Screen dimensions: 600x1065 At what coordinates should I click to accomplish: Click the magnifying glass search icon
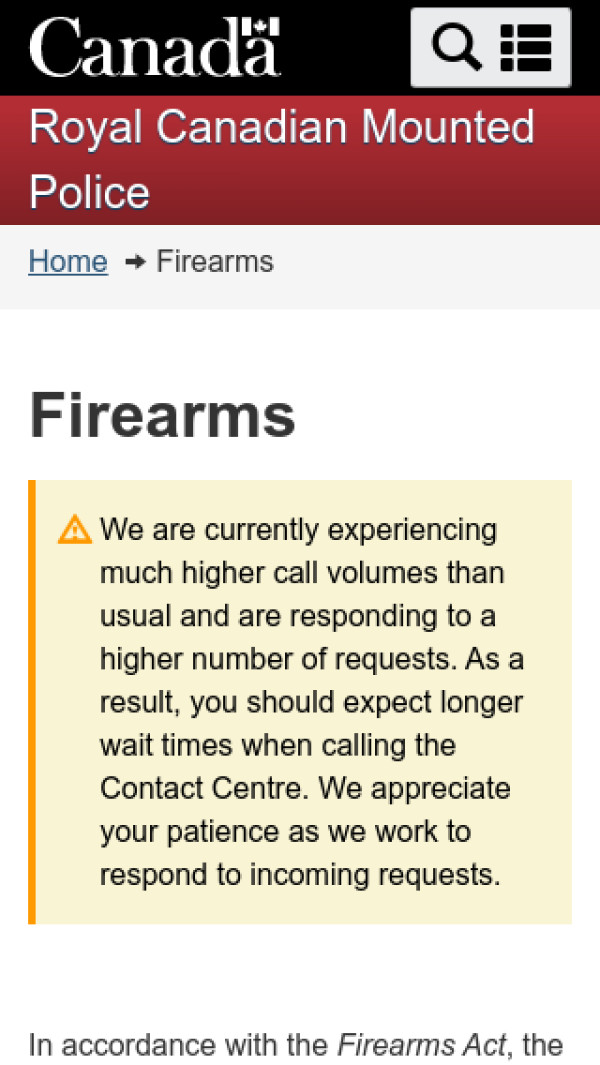pos(457,48)
